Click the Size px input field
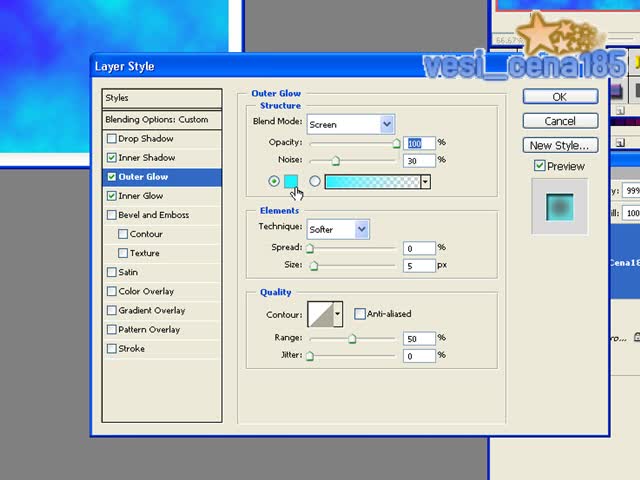The height and width of the screenshot is (480, 640). [x=419, y=266]
